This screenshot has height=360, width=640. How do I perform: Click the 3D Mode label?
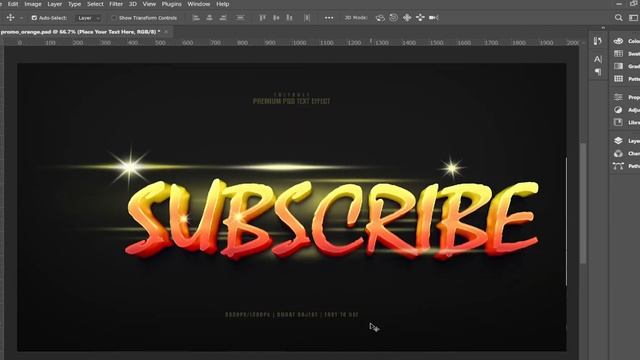[x=356, y=18]
